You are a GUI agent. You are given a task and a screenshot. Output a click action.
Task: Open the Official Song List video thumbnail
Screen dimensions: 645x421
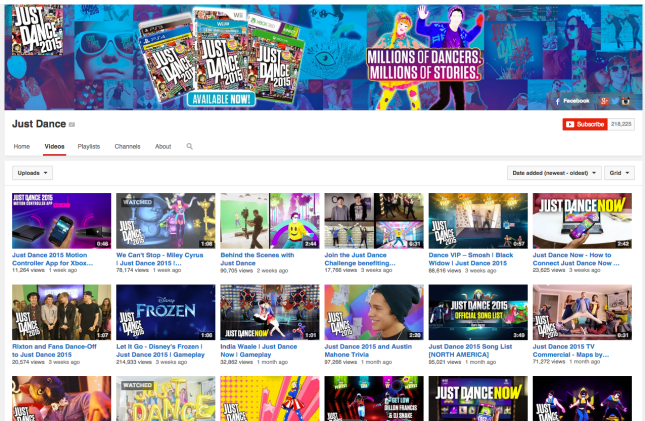point(477,312)
